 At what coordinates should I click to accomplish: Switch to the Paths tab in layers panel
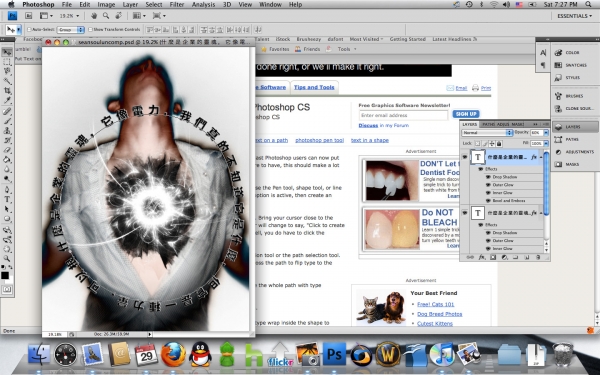[488, 124]
